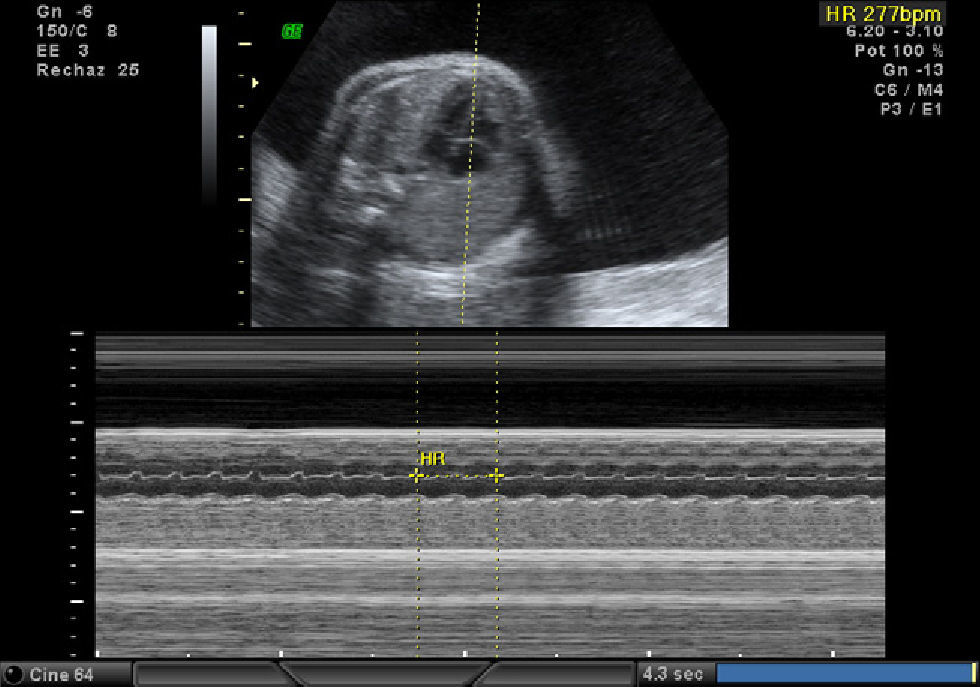The width and height of the screenshot is (980, 687).
Task: Click the HR 277bpm measurement readout
Action: click(x=882, y=14)
